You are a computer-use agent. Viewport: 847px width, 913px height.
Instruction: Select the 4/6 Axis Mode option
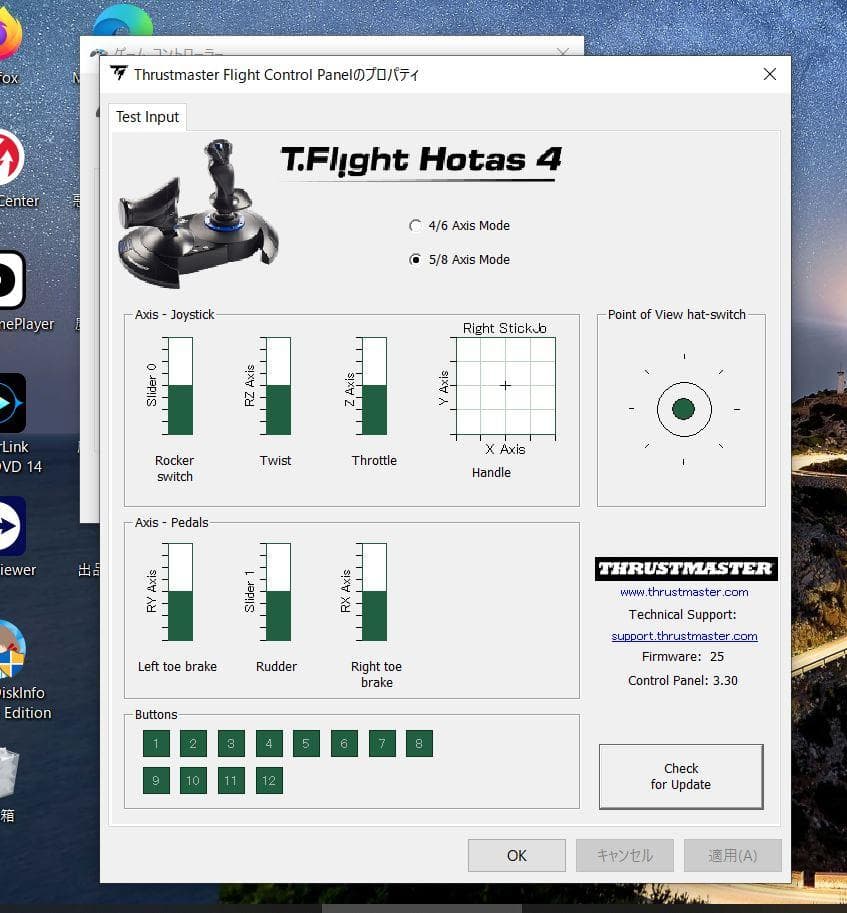tap(416, 226)
